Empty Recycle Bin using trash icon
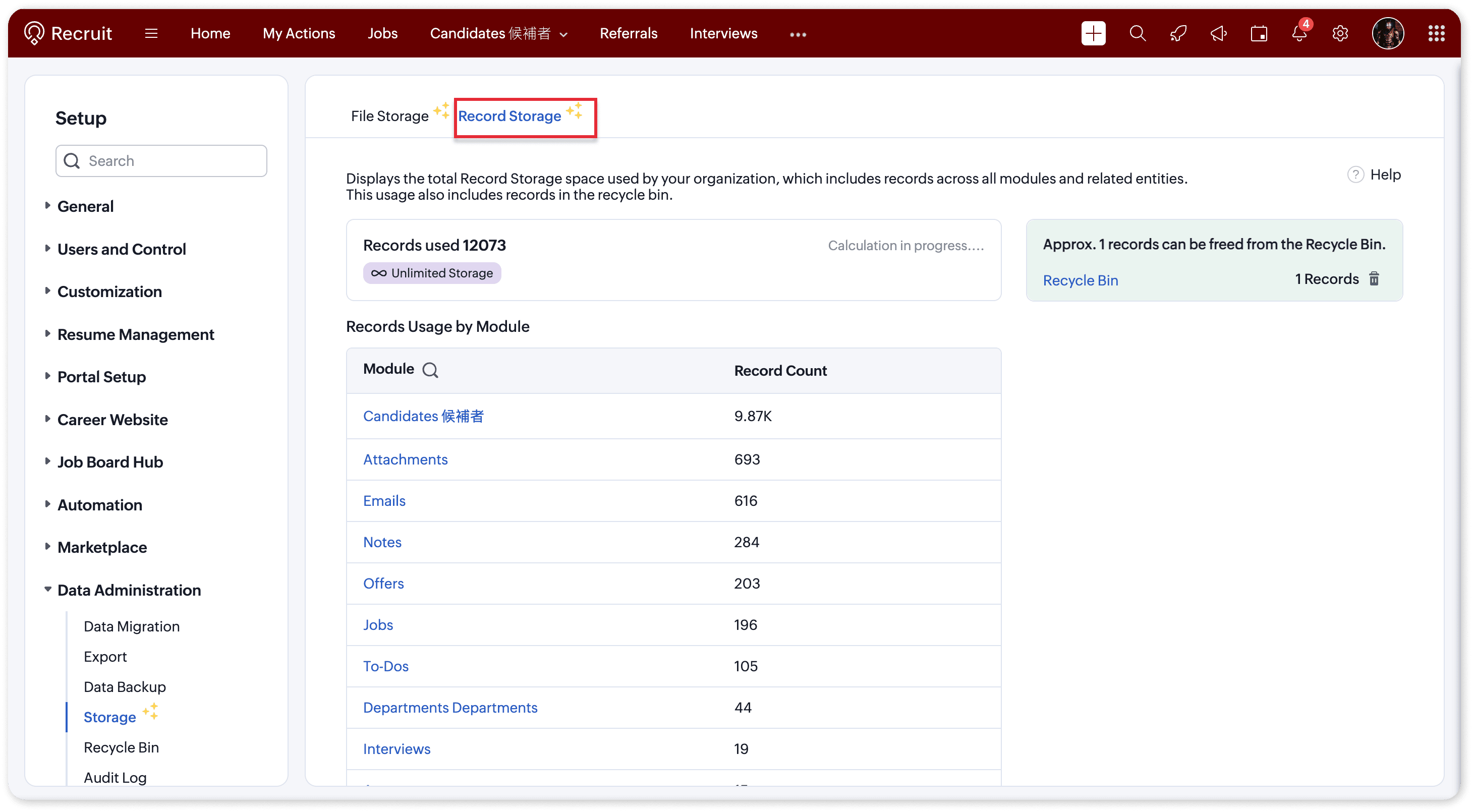The width and height of the screenshot is (1473, 812). 1374,278
